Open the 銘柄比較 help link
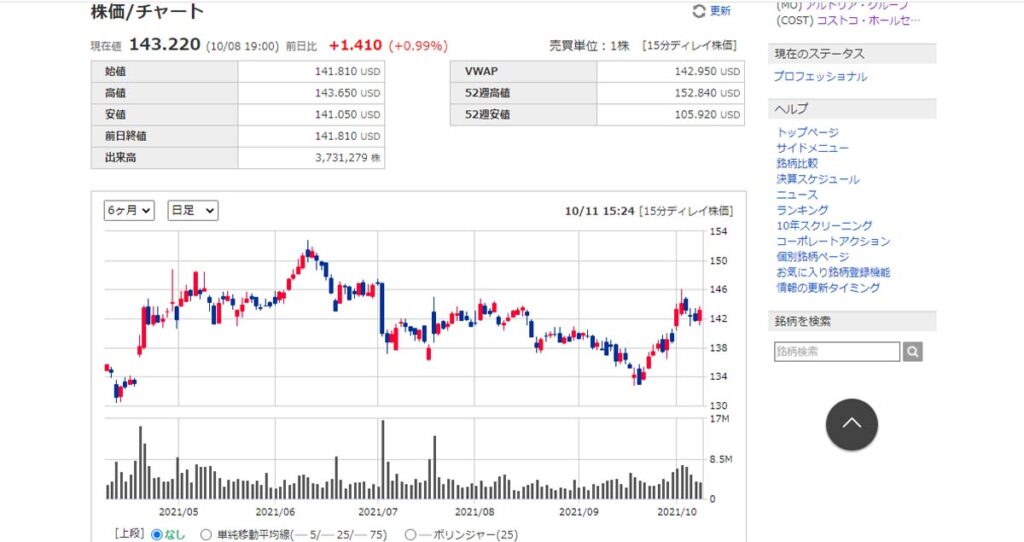 pyautogui.click(x=797, y=163)
